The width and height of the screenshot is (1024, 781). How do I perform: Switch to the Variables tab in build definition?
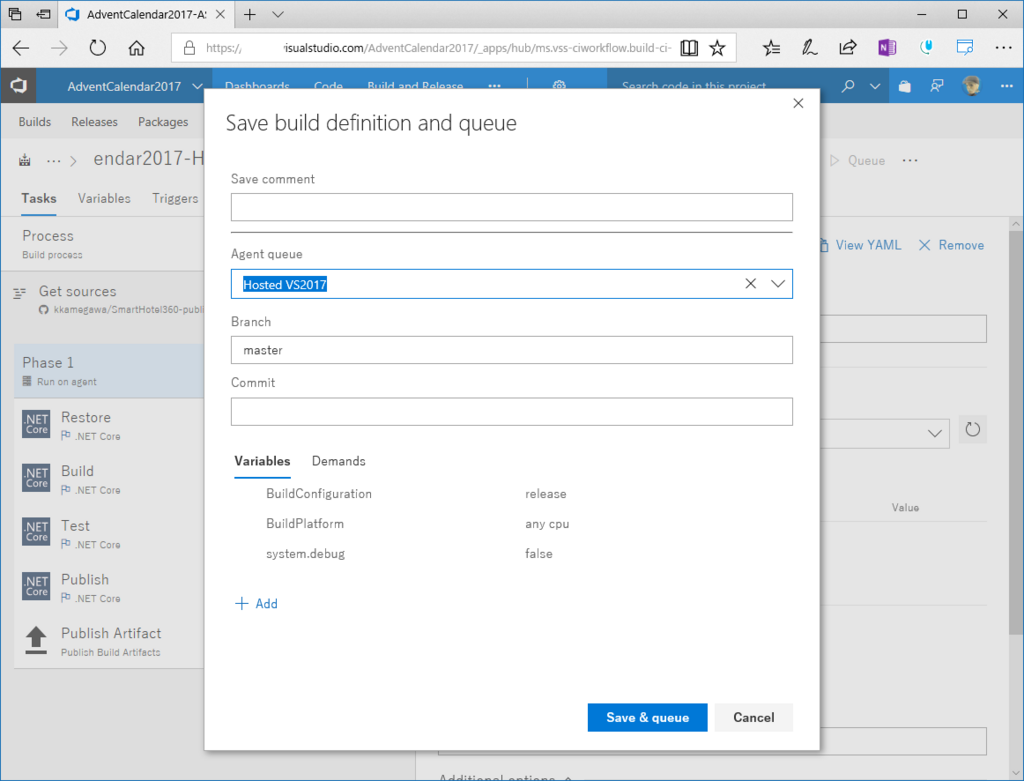point(104,199)
